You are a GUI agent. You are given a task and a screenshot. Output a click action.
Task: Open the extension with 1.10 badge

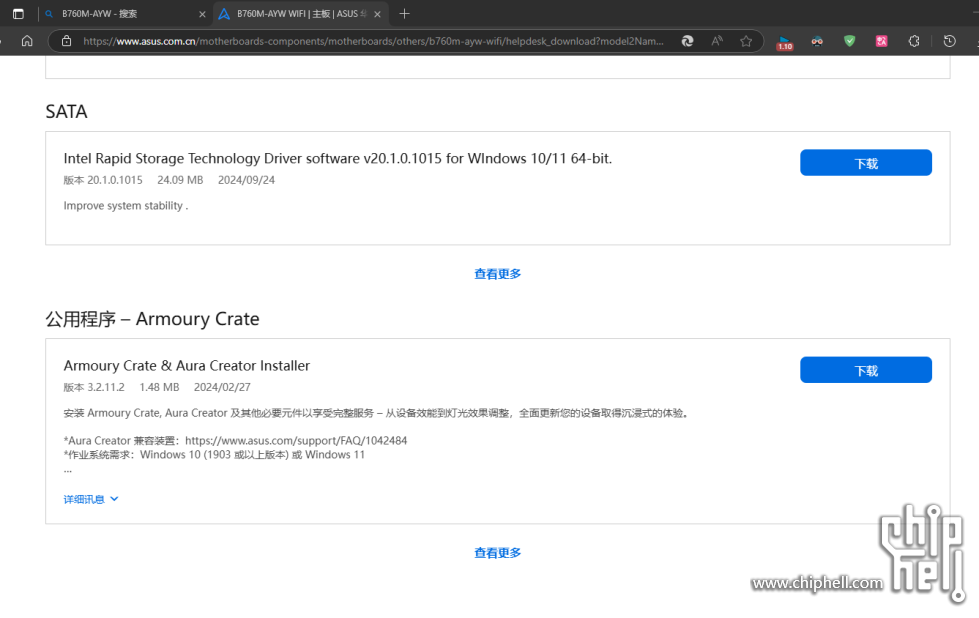785,42
